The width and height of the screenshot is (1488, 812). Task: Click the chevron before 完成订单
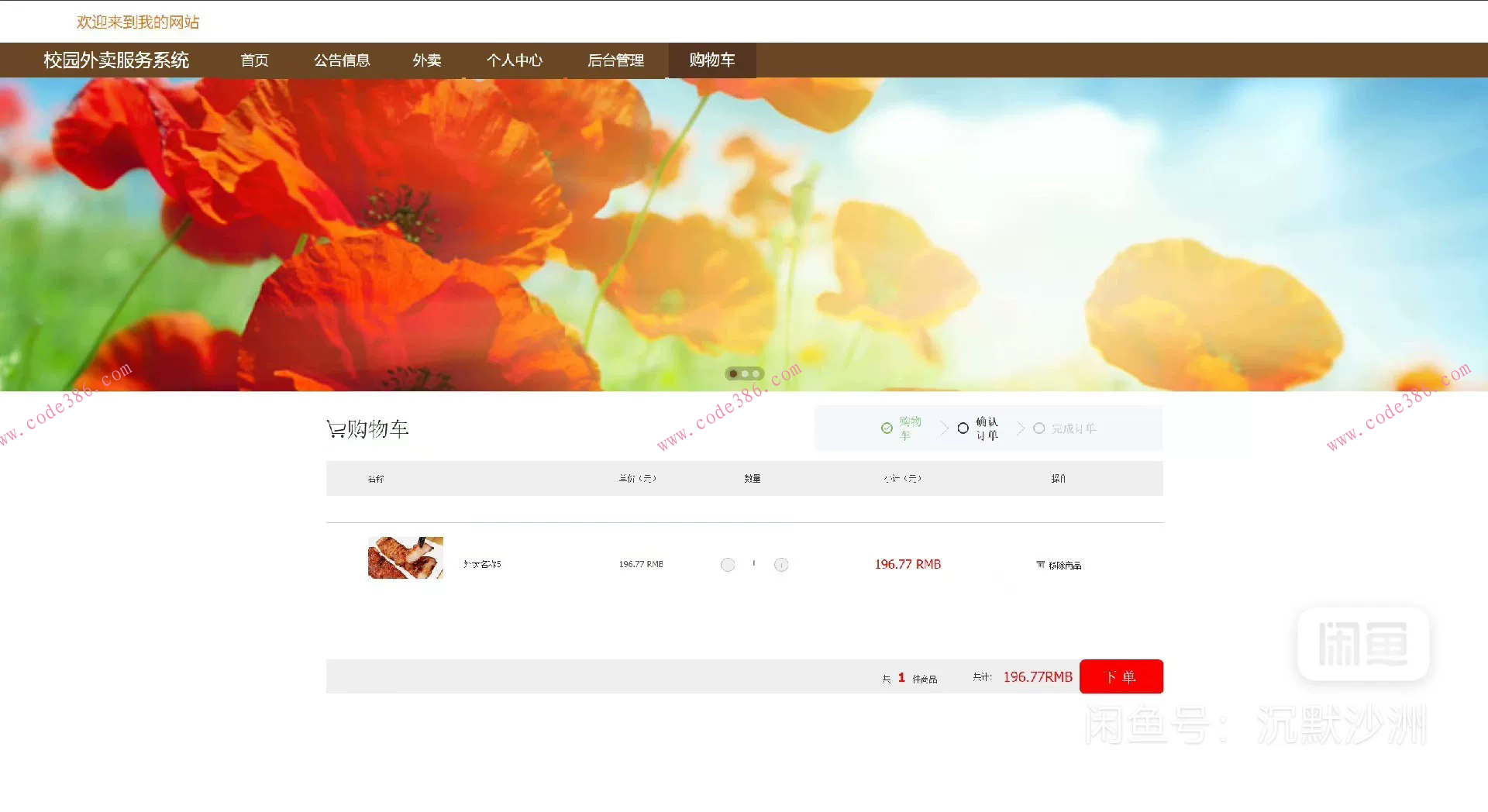tap(1020, 428)
